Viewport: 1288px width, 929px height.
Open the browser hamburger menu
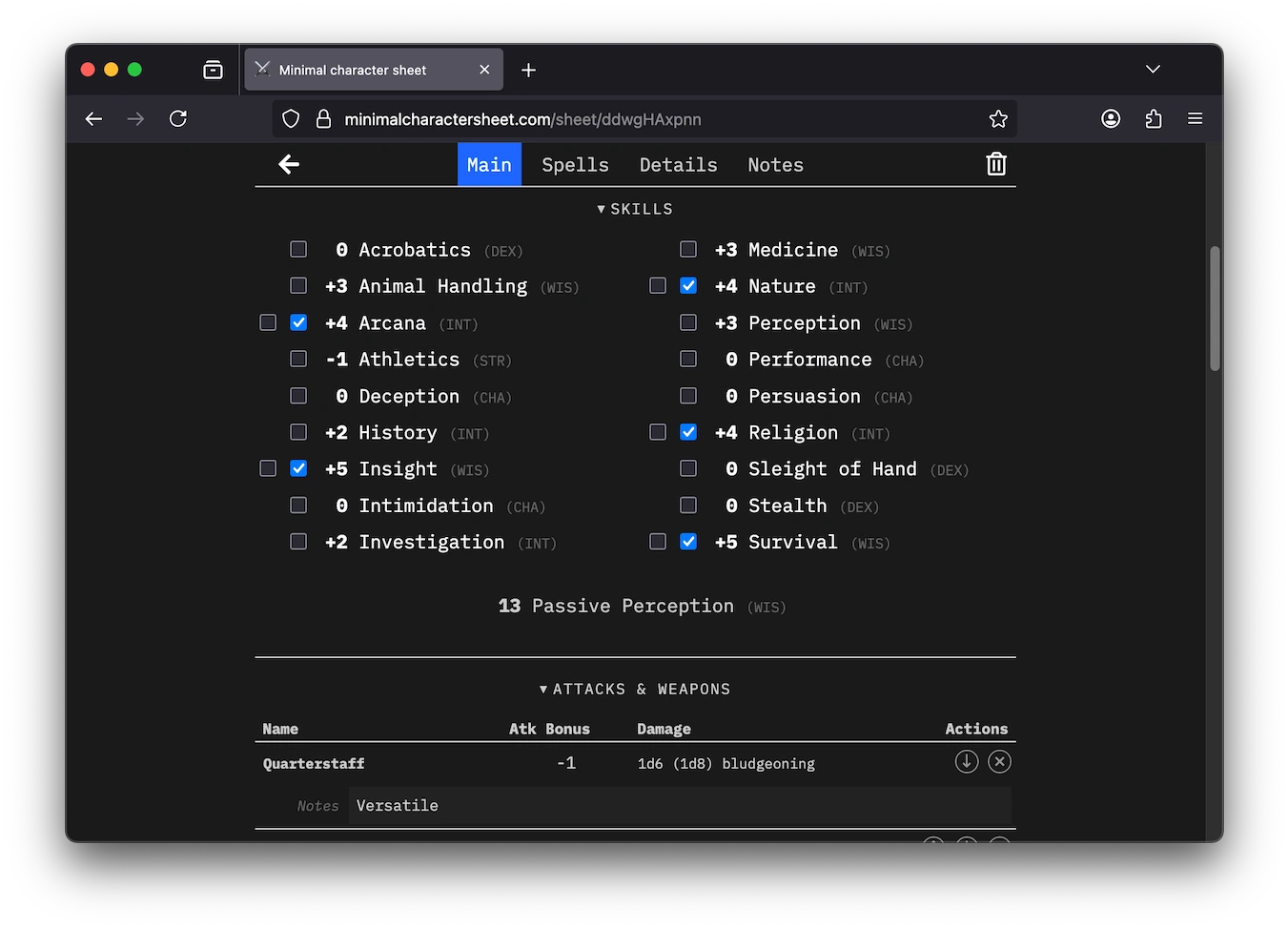pyautogui.click(x=1195, y=119)
